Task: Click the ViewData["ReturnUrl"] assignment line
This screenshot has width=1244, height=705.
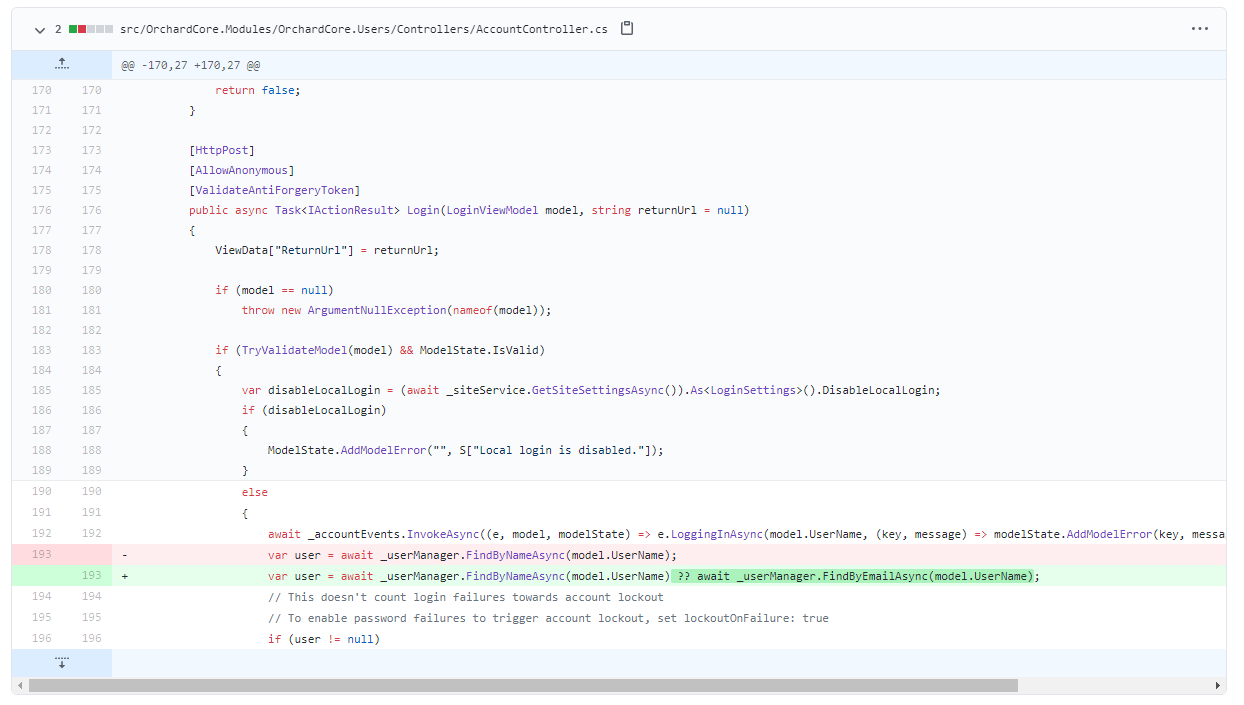Action: pyautogui.click(x=327, y=250)
